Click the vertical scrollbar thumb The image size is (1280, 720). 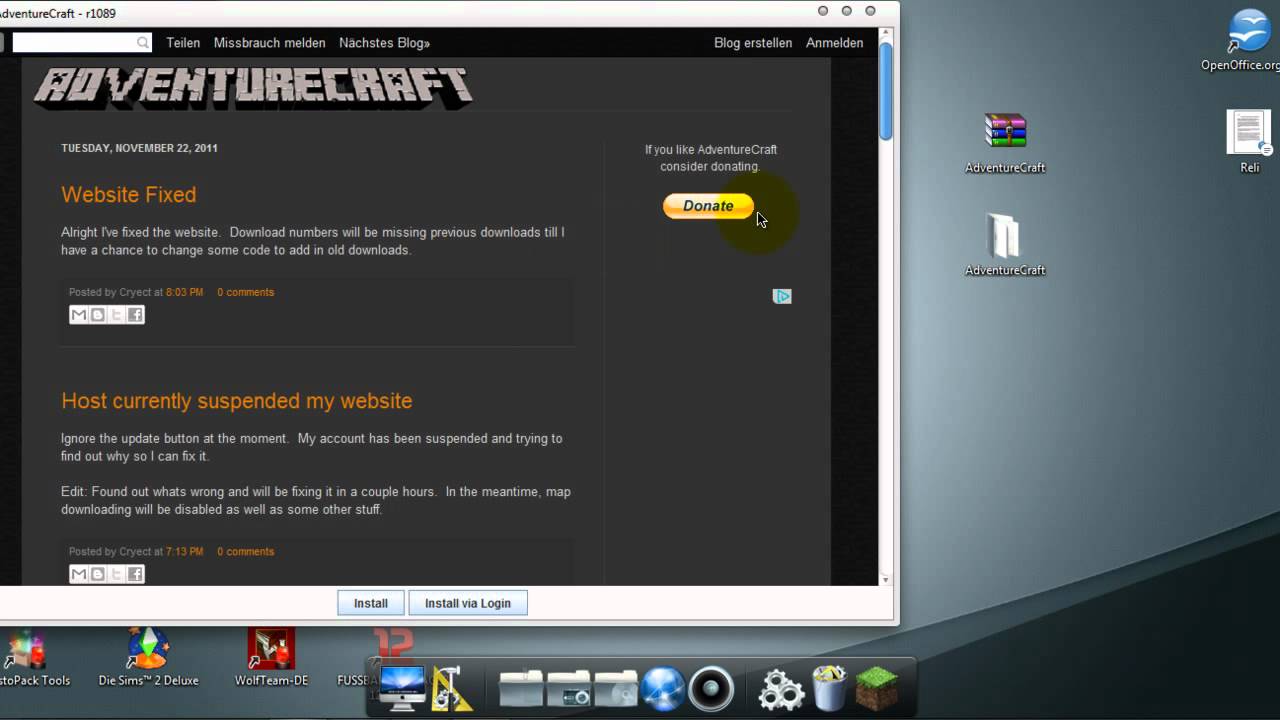point(885,92)
